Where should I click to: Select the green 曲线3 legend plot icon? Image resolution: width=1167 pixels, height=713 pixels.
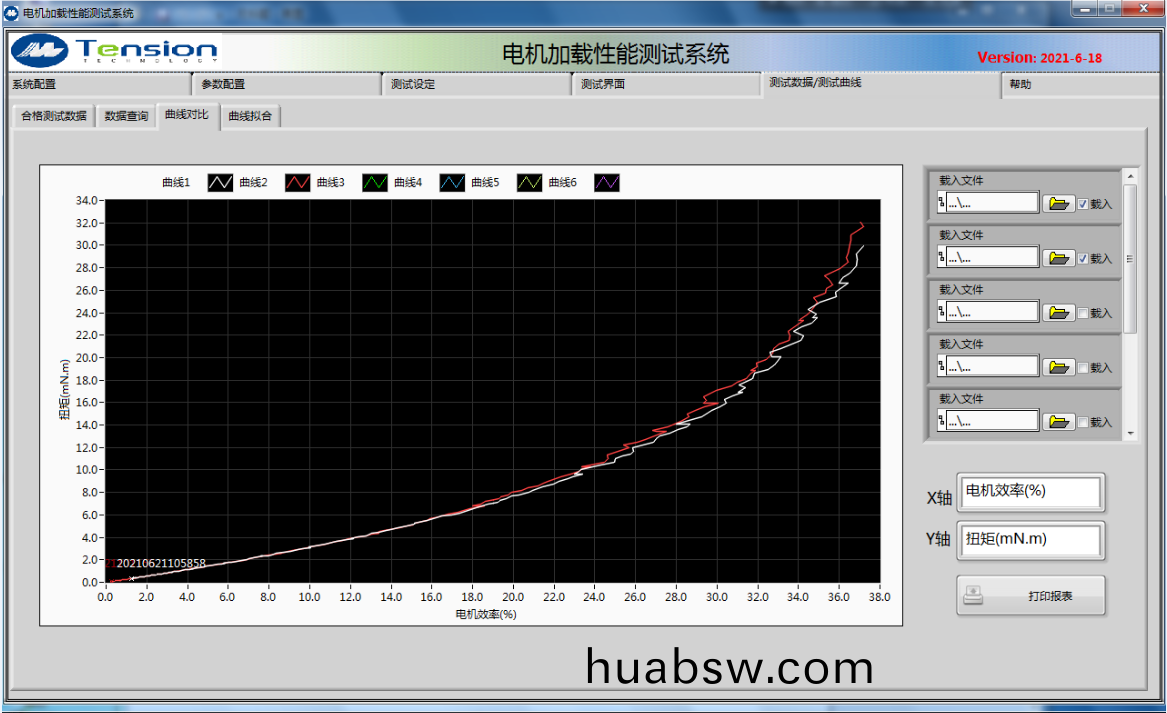pos(375,182)
